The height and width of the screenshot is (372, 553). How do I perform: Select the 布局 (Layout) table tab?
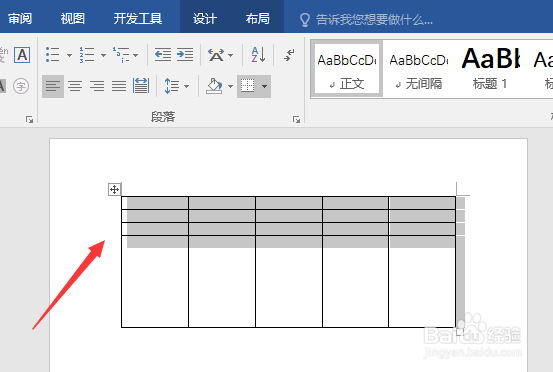tap(258, 18)
